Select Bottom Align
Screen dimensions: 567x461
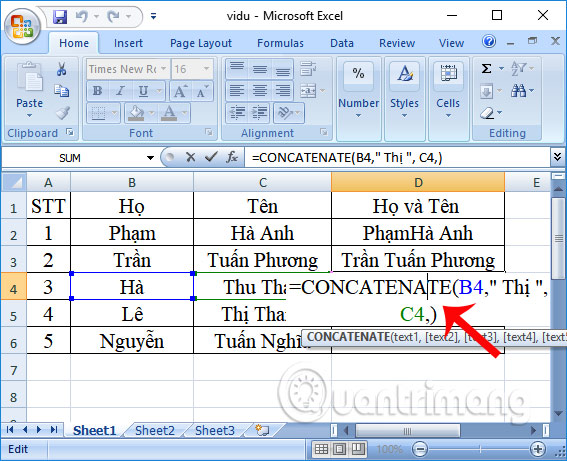(282, 68)
